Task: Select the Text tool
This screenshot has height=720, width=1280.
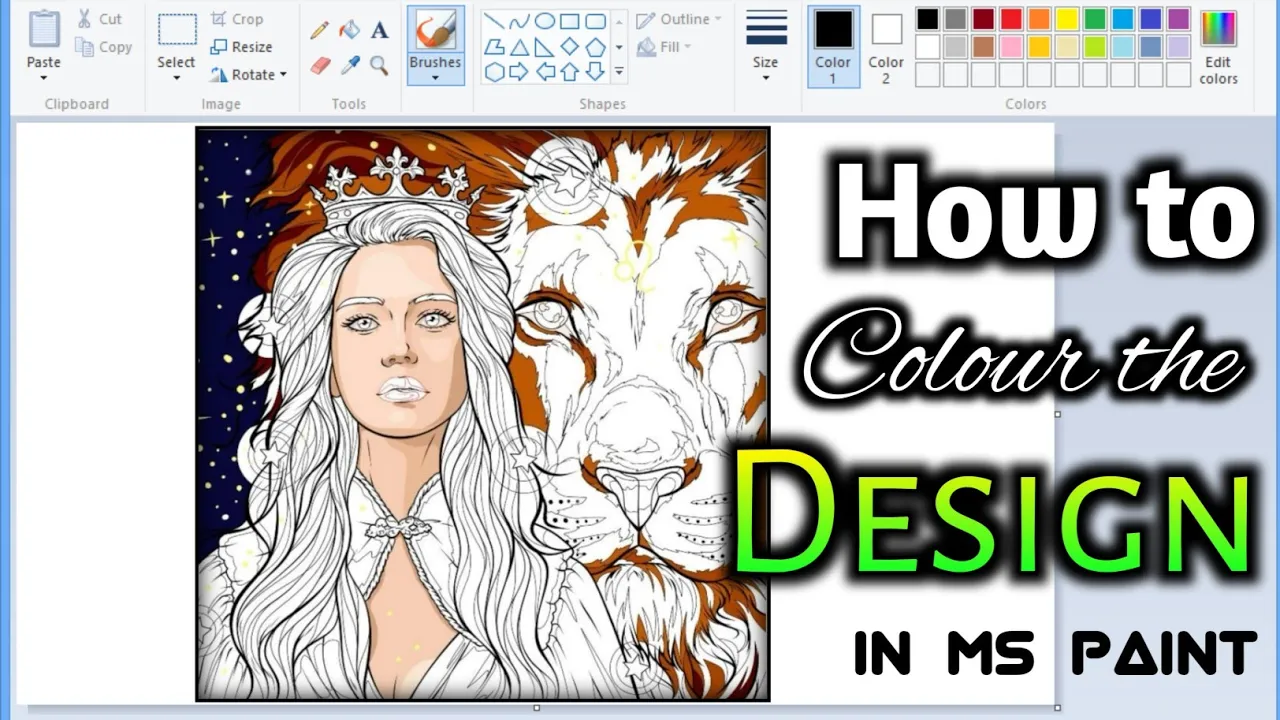Action: coord(379,30)
